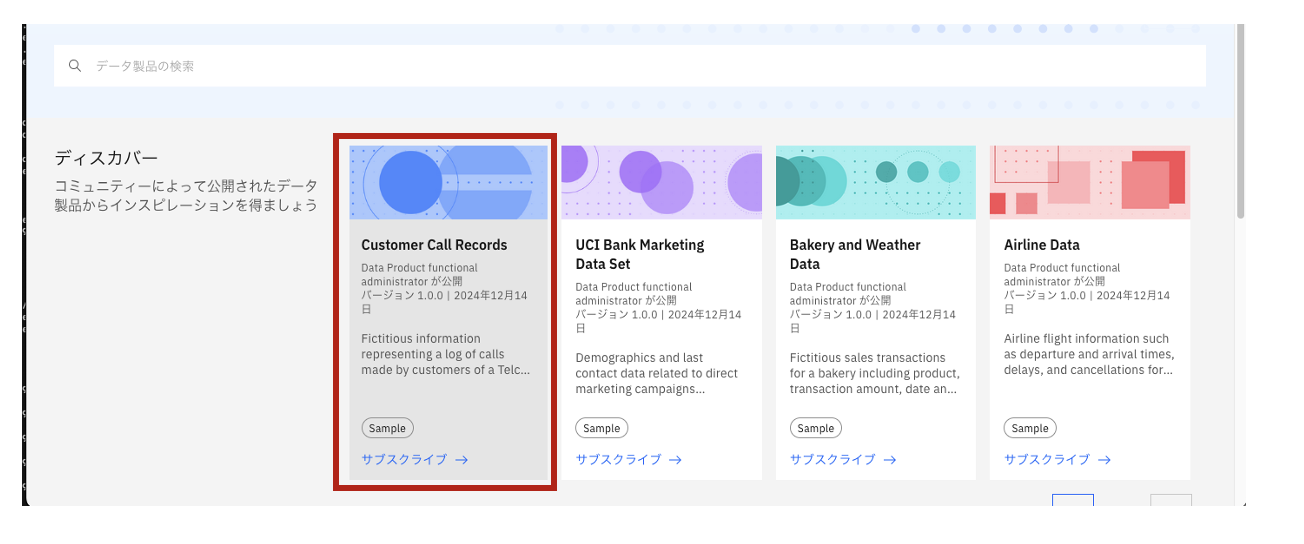Subscribe to Airline Data via サブスクライブ
Screen dimensions: 1304x544
point(1046,460)
